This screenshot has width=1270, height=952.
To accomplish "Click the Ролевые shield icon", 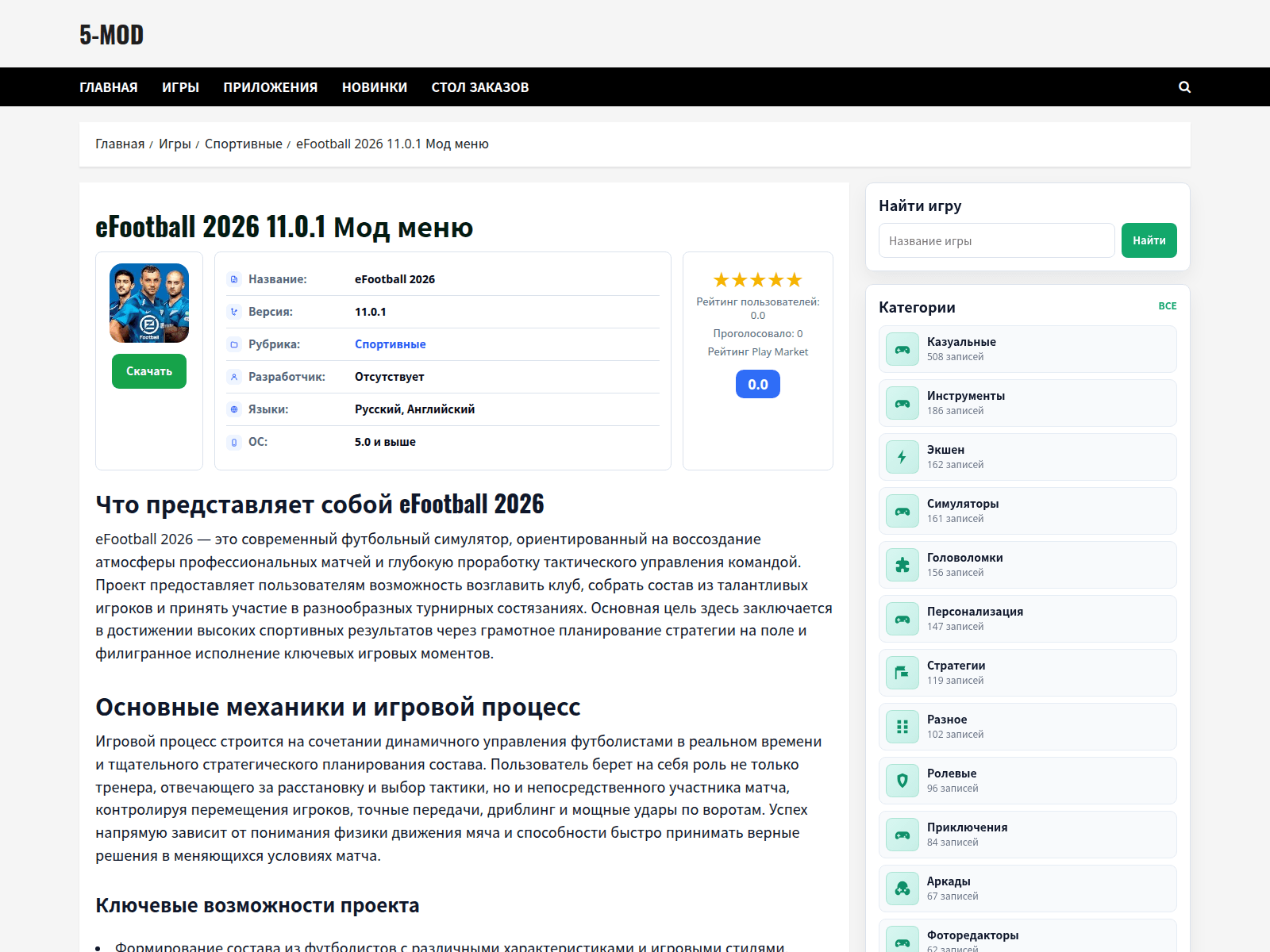I will [x=902, y=781].
